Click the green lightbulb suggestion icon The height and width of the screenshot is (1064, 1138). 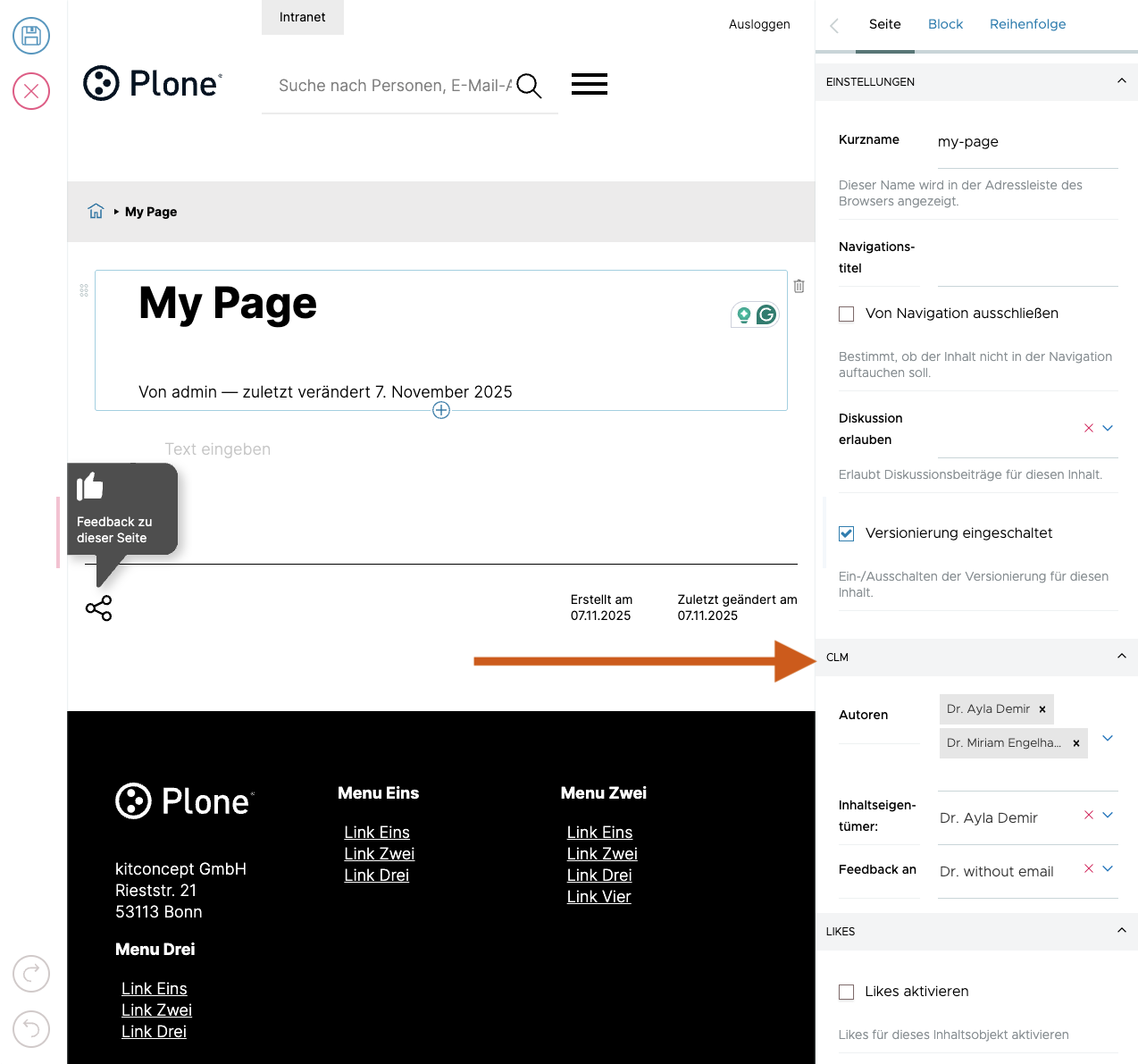click(743, 314)
